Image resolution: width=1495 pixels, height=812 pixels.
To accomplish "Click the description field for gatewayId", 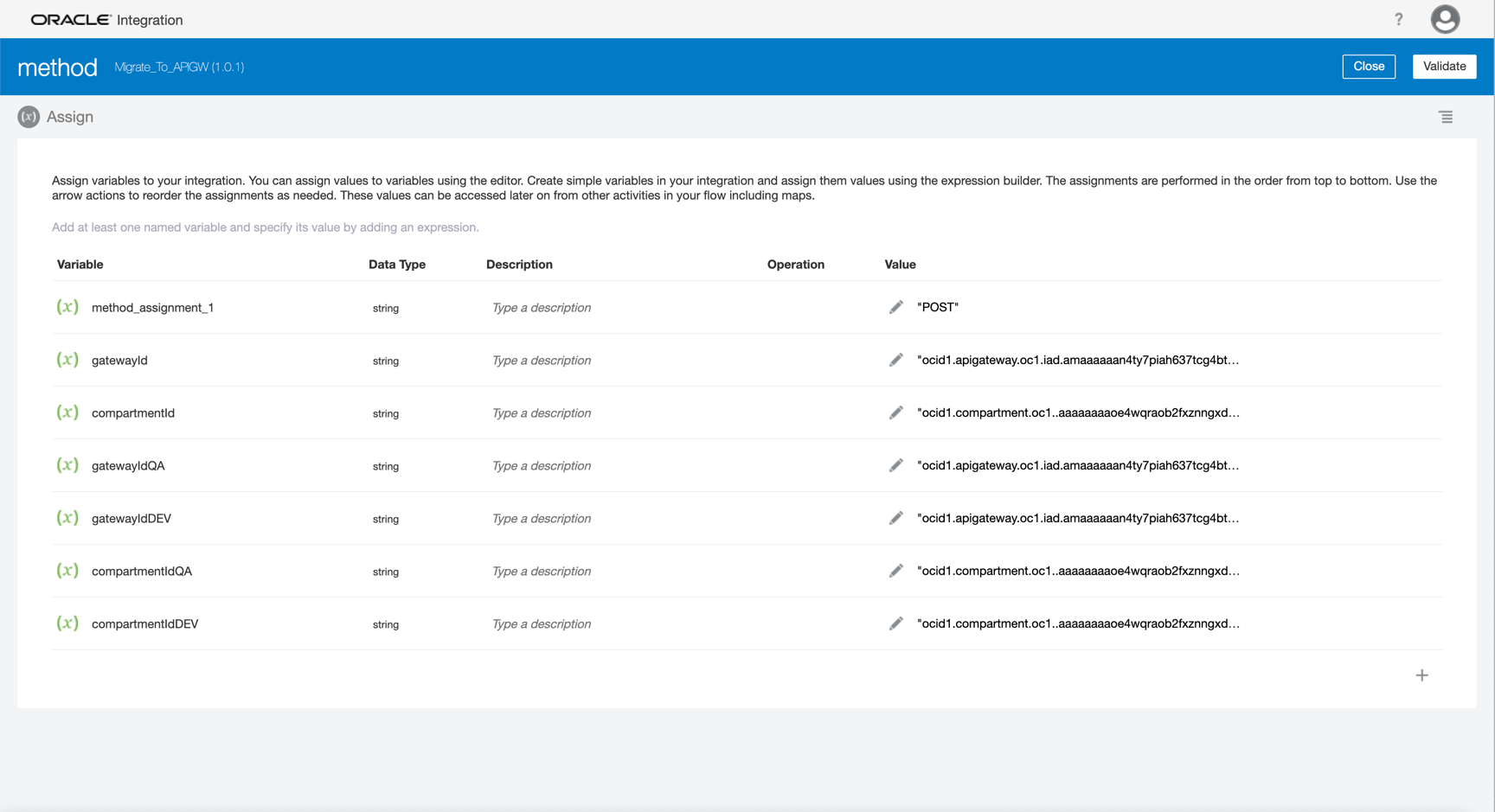I will (542, 361).
